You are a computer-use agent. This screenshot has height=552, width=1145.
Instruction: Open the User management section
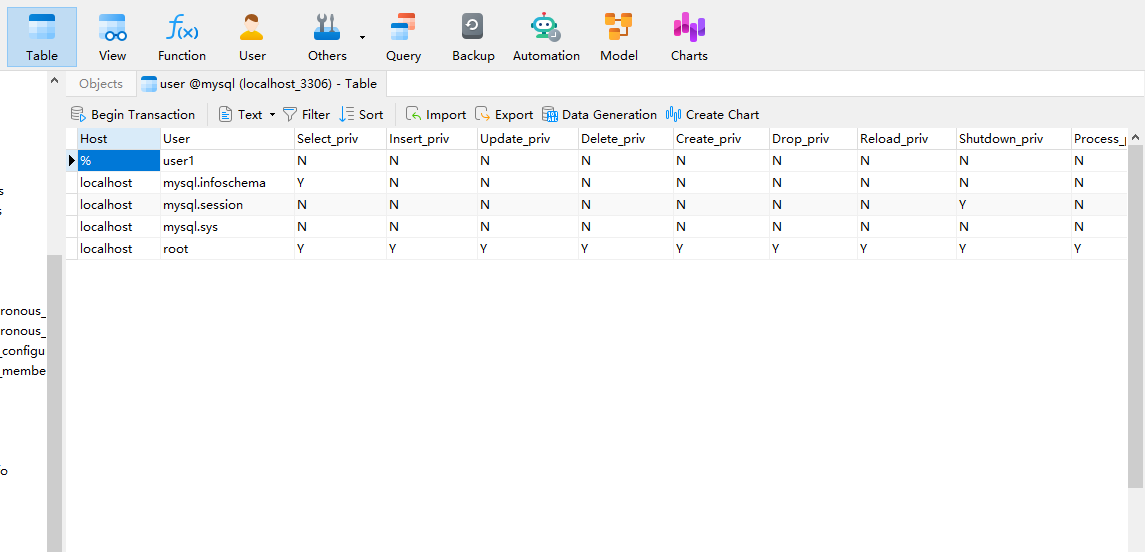(x=252, y=37)
